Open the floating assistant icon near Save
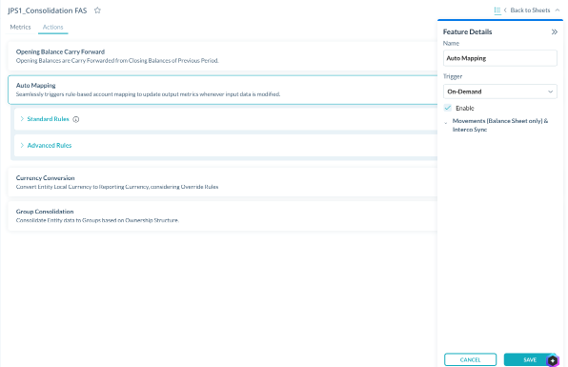The height and width of the screenshot is (367, 568). pos(552,360)
